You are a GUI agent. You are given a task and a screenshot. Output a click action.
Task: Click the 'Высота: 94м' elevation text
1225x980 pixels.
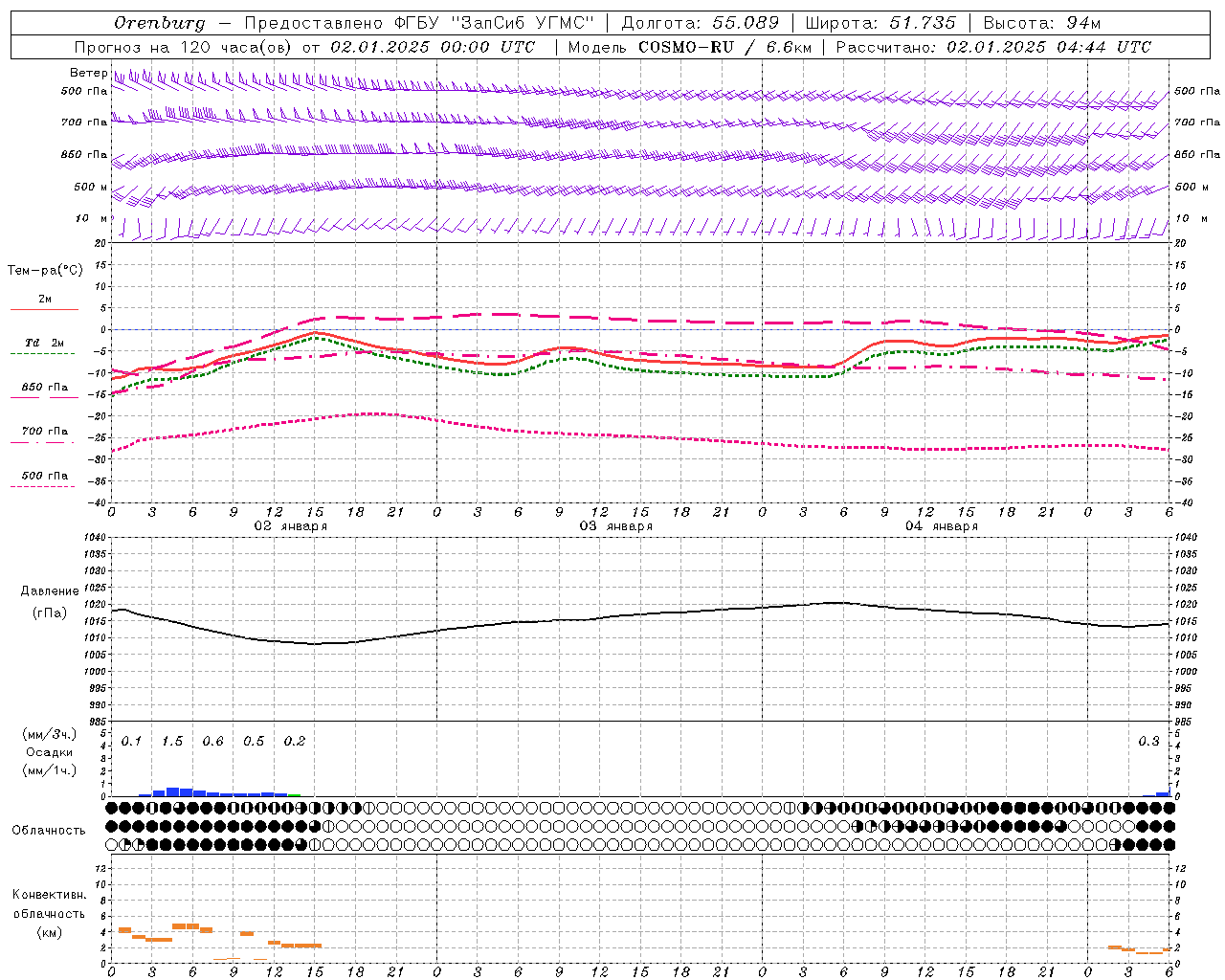pos(1042,23)
